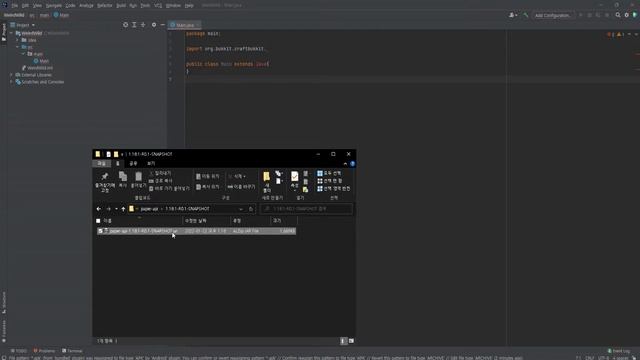Open Explorer recent locations dropdown
The width and height of the screenshot is (640, 360).
click(116, 209)
